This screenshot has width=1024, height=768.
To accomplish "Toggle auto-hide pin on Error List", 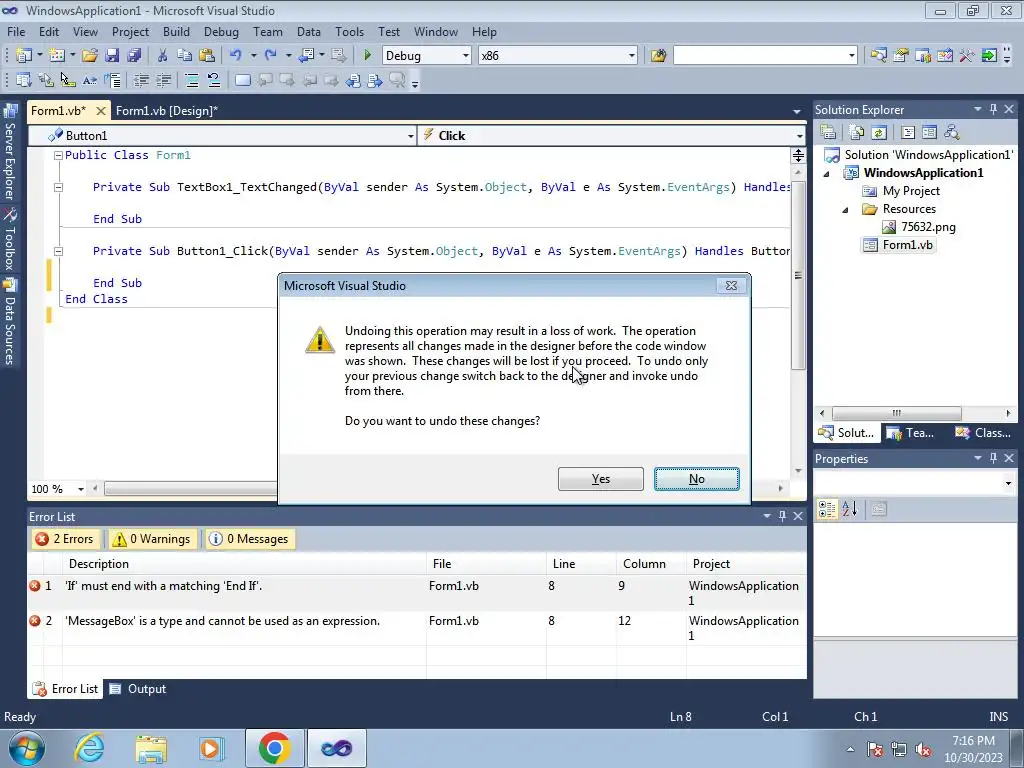I will pyautogui.click(x=782, y=516).
